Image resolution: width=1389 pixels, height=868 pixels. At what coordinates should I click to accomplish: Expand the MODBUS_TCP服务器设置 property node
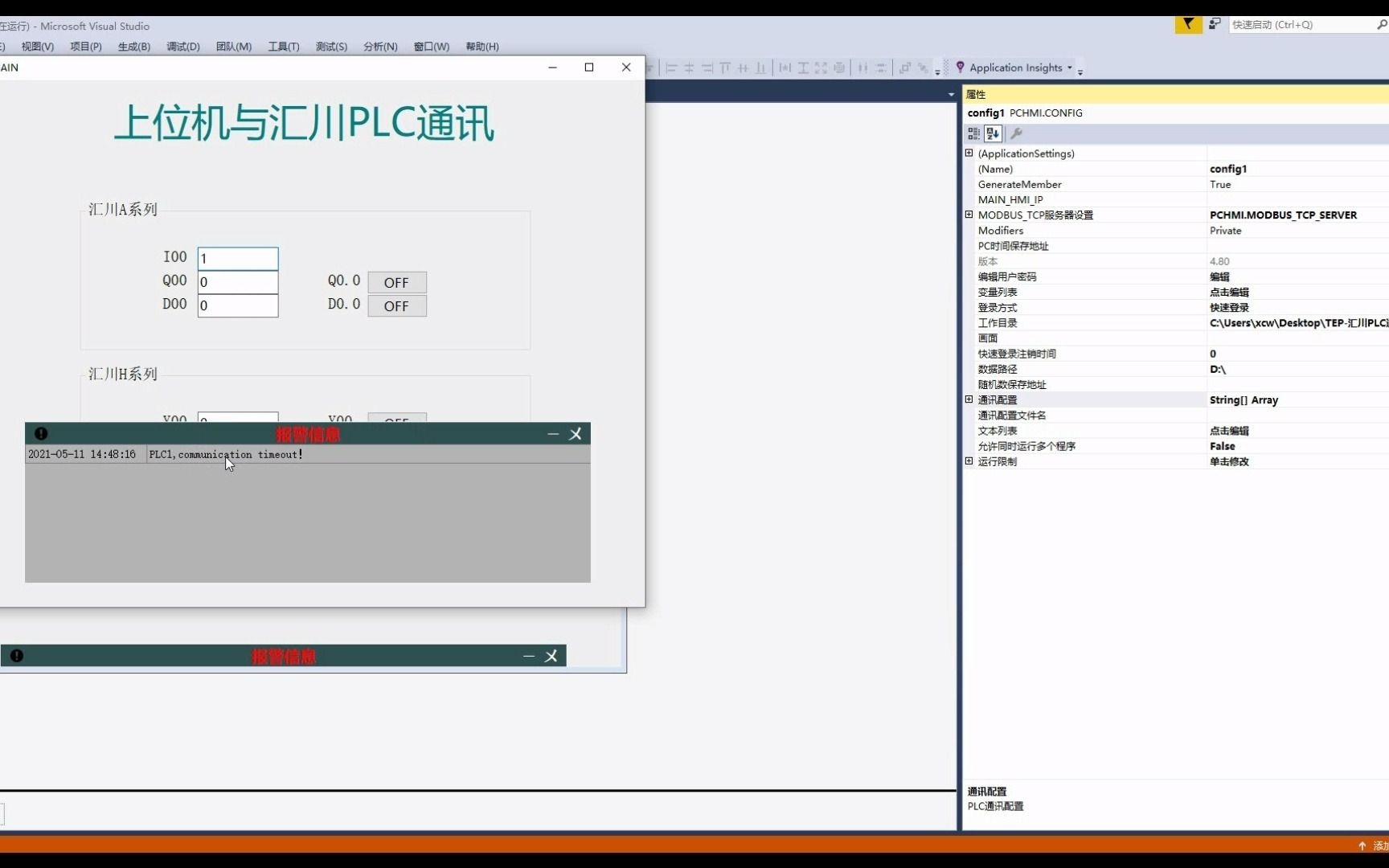click(969, 215)
